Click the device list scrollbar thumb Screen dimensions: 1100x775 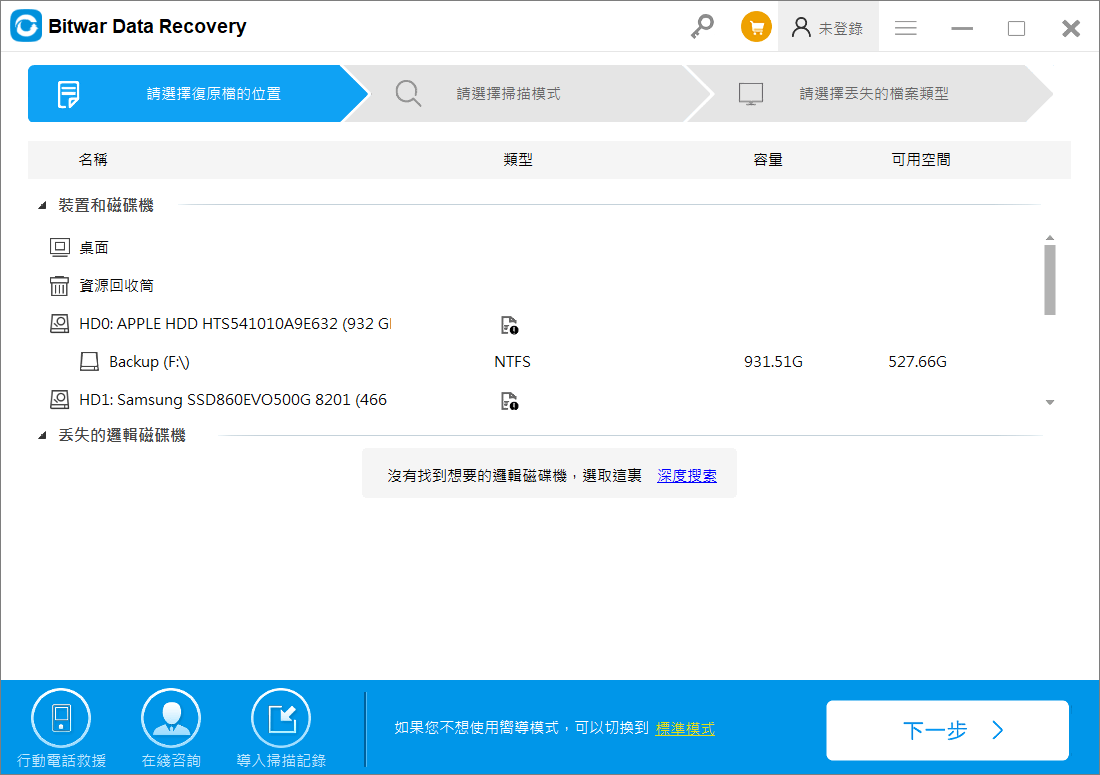point(1049,280)
